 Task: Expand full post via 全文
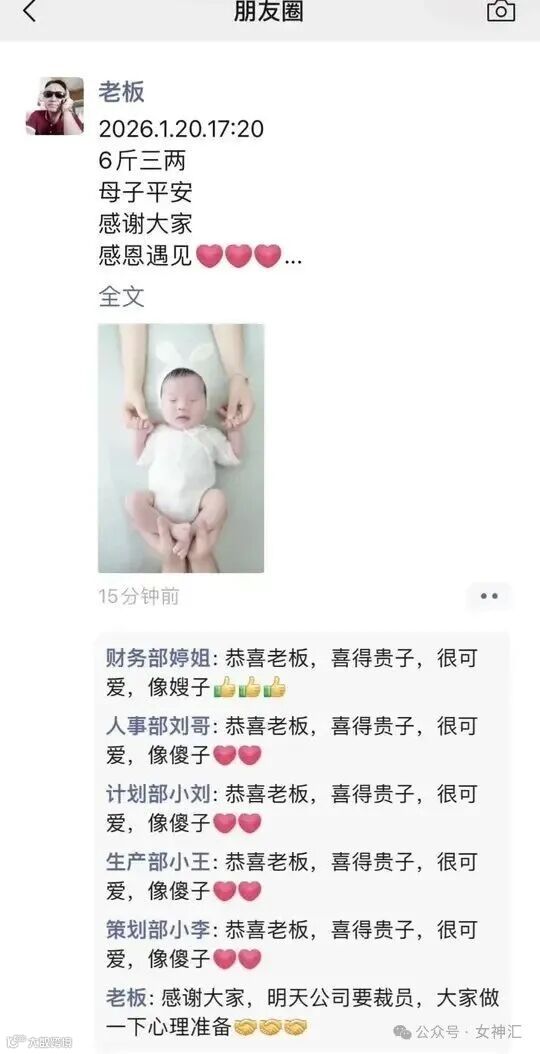pos(122,296)
